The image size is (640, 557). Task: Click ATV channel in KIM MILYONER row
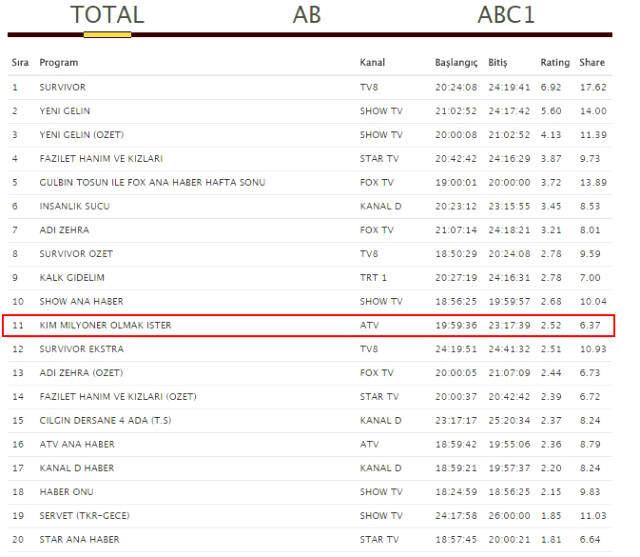(x=369, y=325)
